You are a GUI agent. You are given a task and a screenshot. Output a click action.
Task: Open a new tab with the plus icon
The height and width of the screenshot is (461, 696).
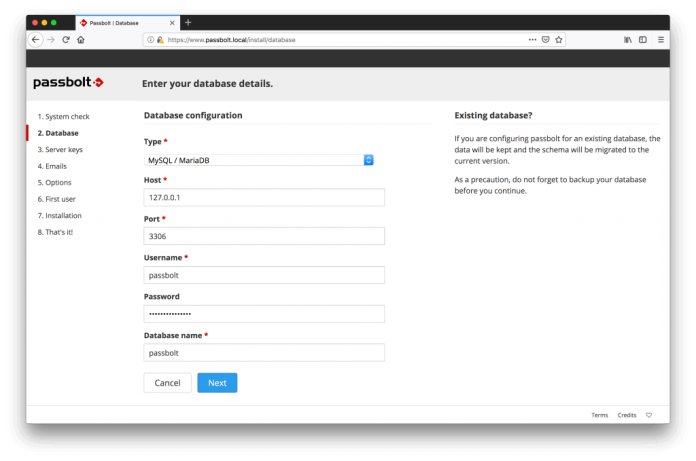[x=188, y=23]
